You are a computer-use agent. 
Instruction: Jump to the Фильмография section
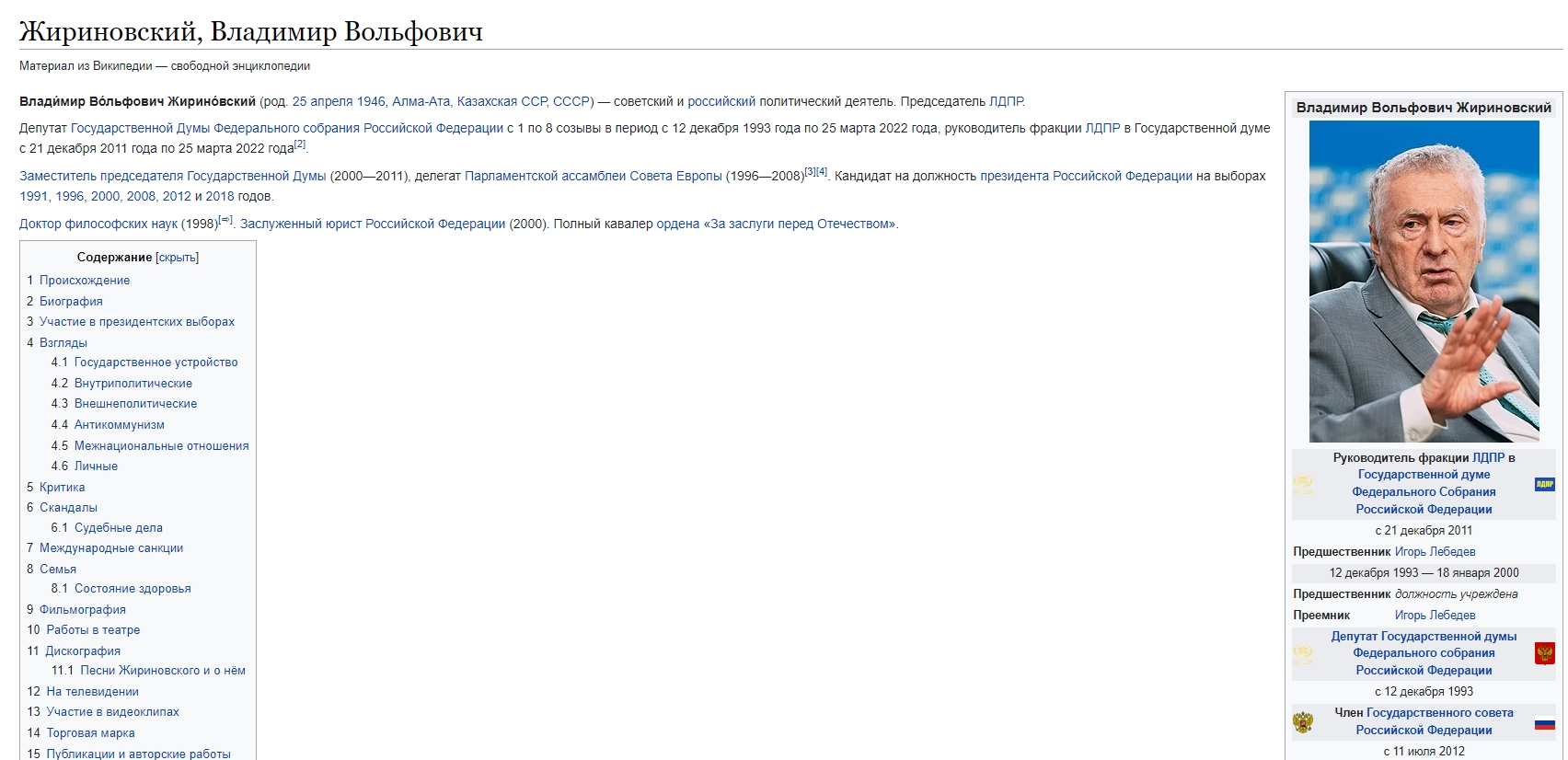(x=83, y=610)
